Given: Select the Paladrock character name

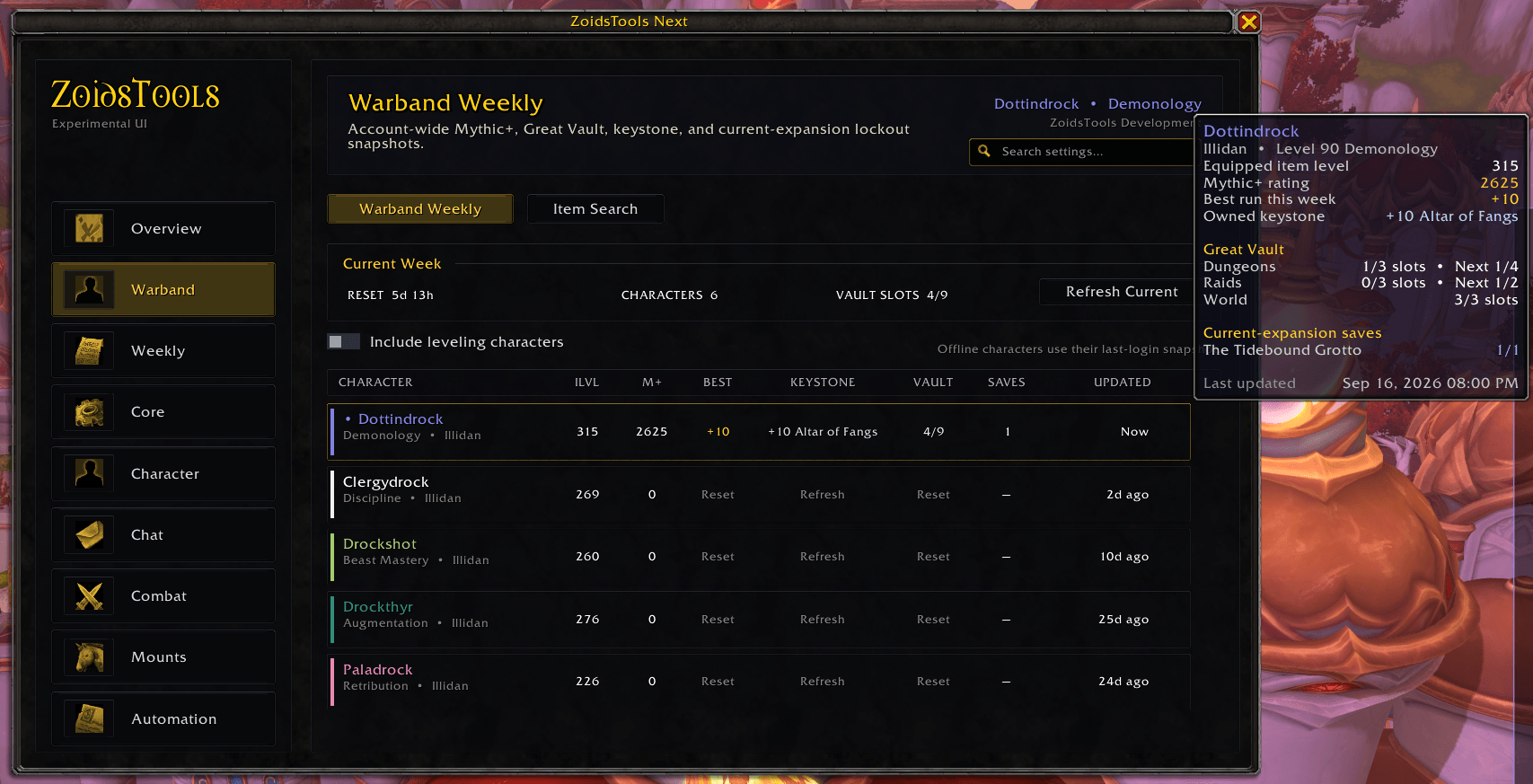Looking at the screenshot, I should pos(378,669).
